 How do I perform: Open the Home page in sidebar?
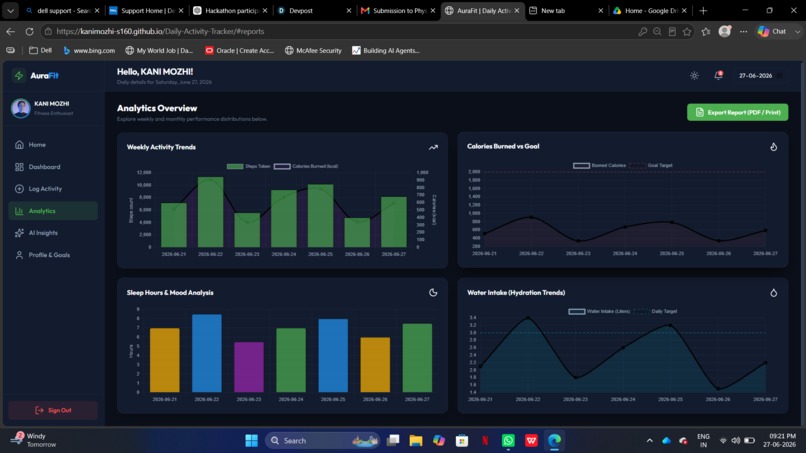[x=53, y=145]
